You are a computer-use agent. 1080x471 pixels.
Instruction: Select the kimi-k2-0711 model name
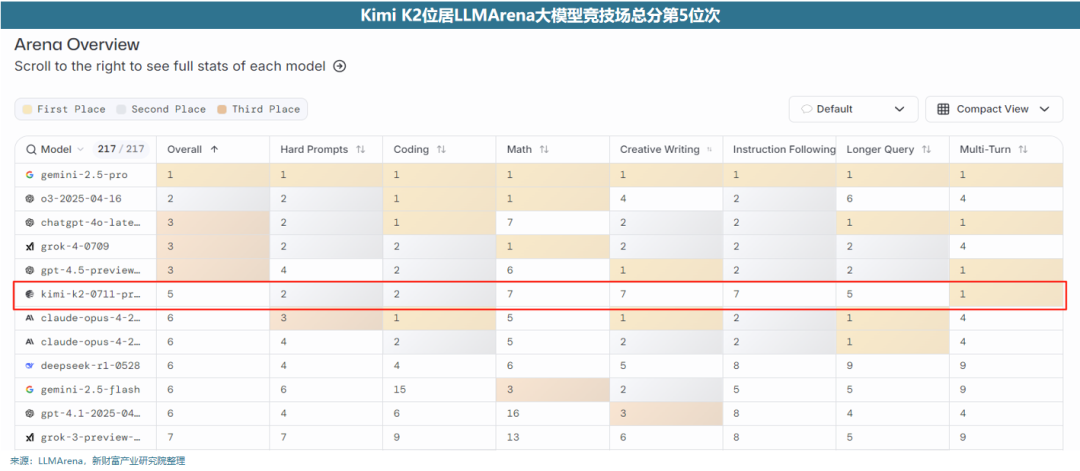coord(90,294)
